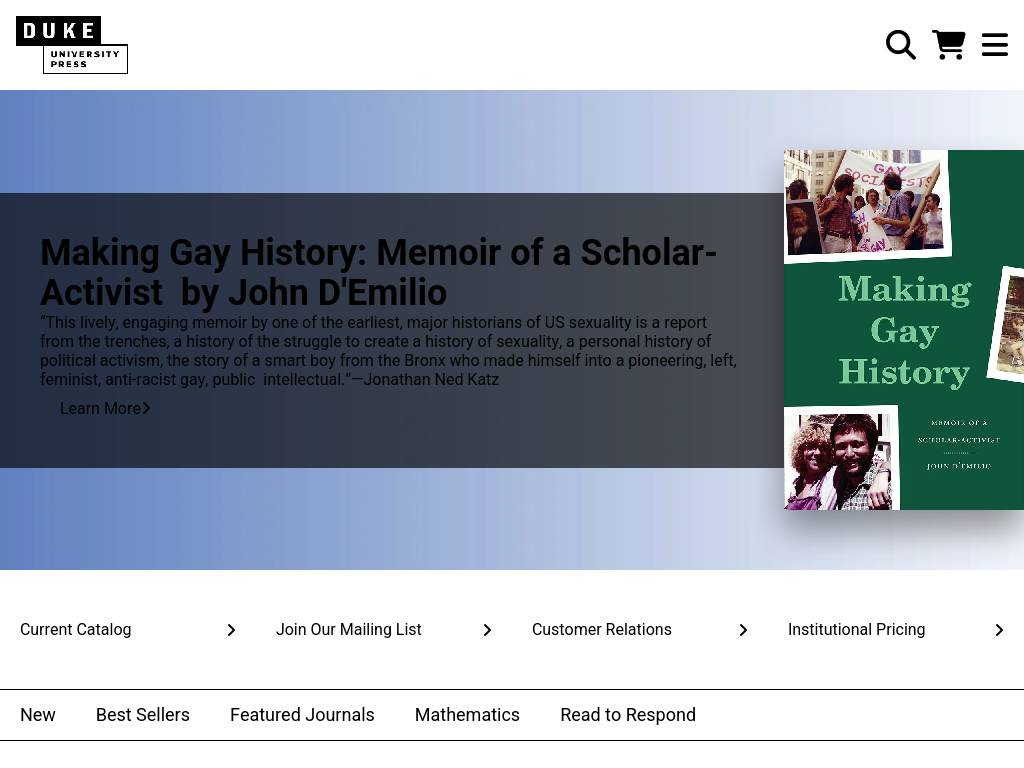Screen dimensions: 1024x768
Task: Click the Duke University Press logo
Action: 72,45
